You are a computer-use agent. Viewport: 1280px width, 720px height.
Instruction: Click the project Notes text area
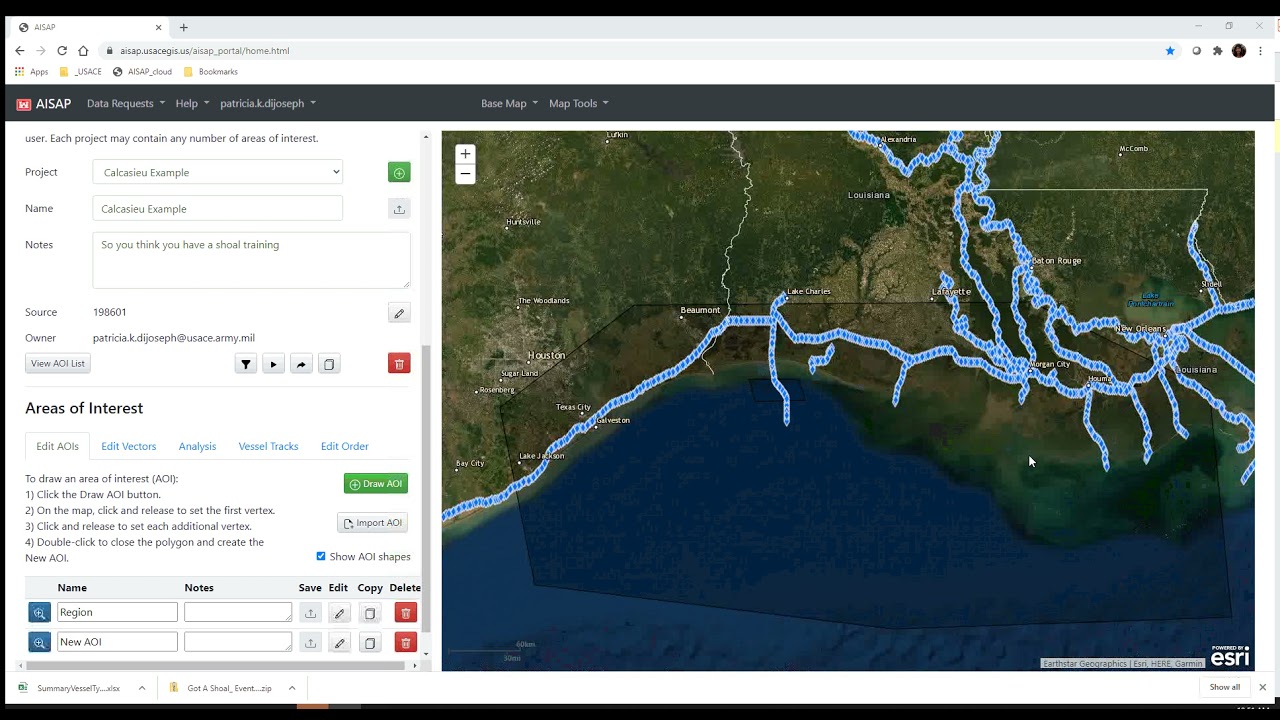(251, 260)
